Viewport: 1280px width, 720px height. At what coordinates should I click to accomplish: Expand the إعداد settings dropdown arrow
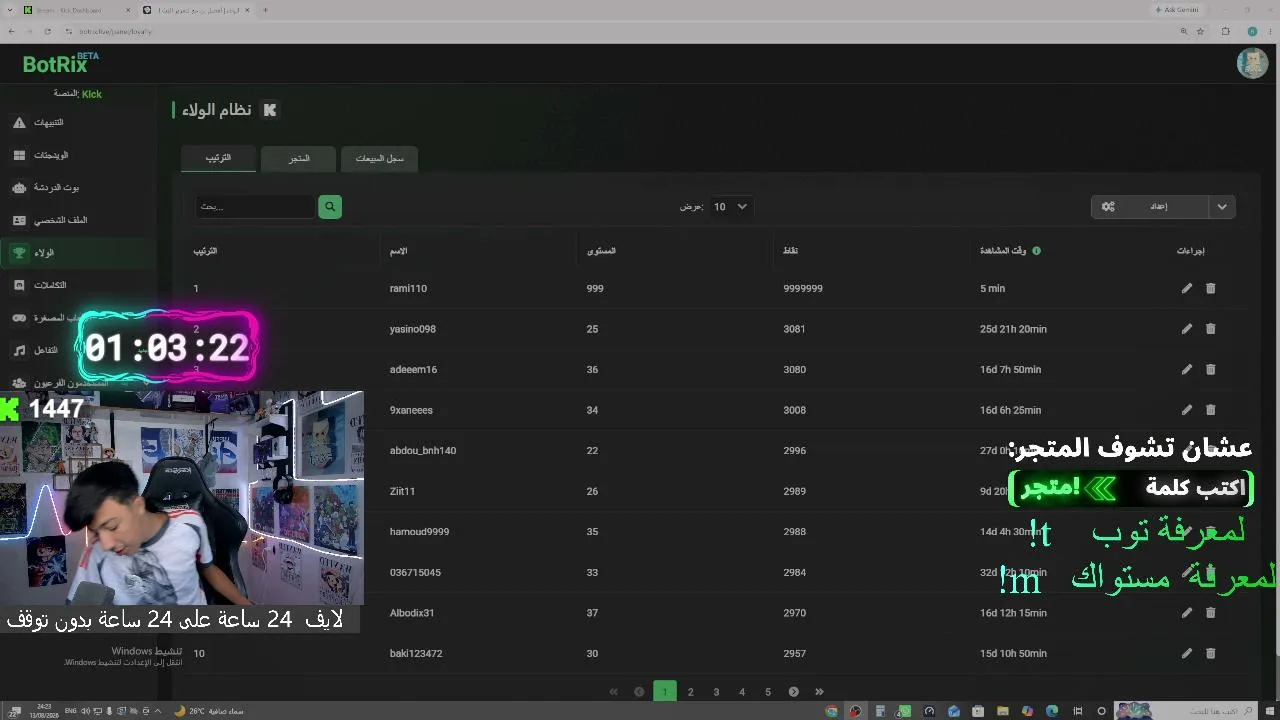click(1222, 206)
